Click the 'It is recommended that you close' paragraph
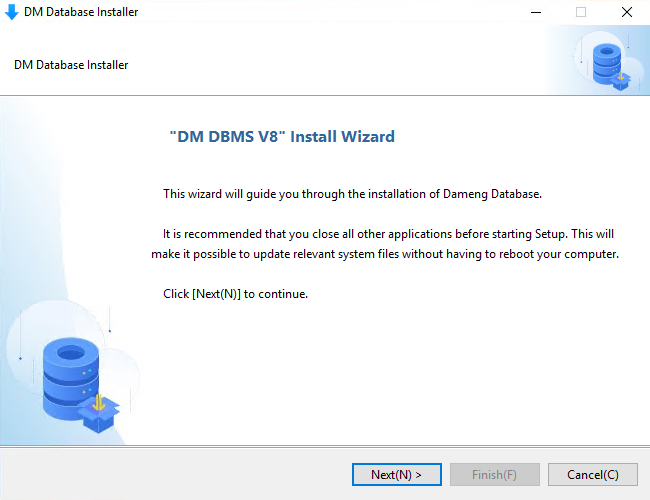Viewport: 650px width, 500px height. point(385,244)
